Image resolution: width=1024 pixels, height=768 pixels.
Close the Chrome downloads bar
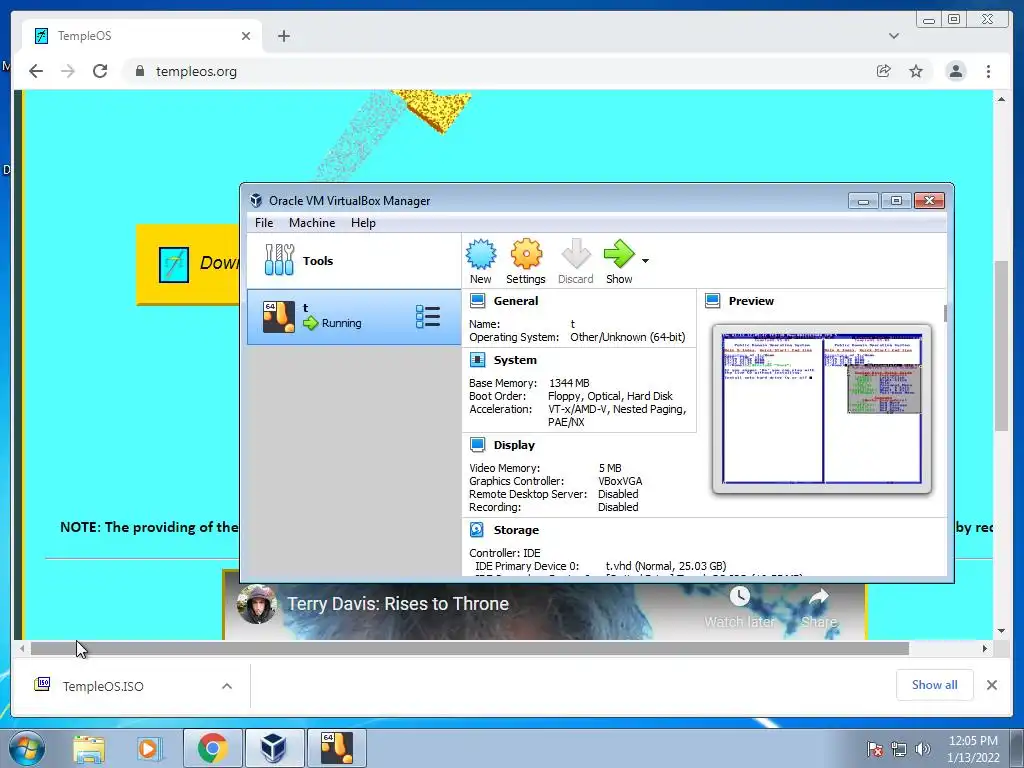tap(992, 684)
